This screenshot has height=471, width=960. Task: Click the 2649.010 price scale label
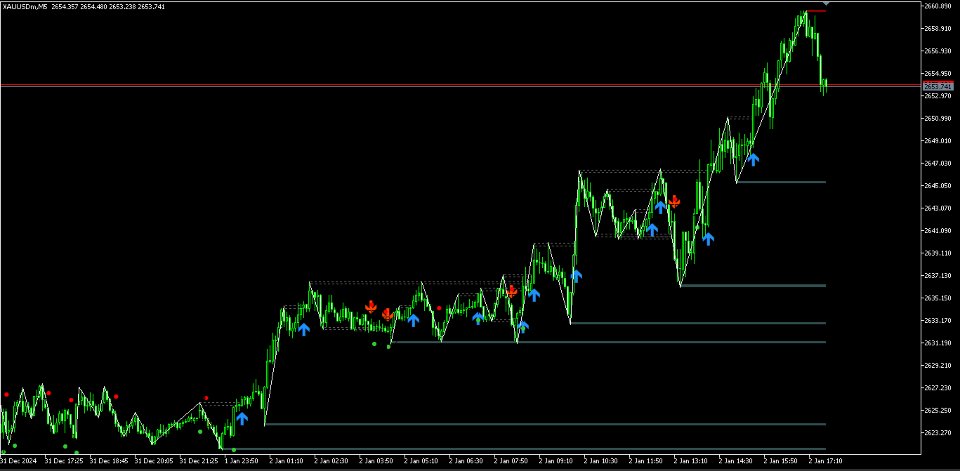pos(937,141)
